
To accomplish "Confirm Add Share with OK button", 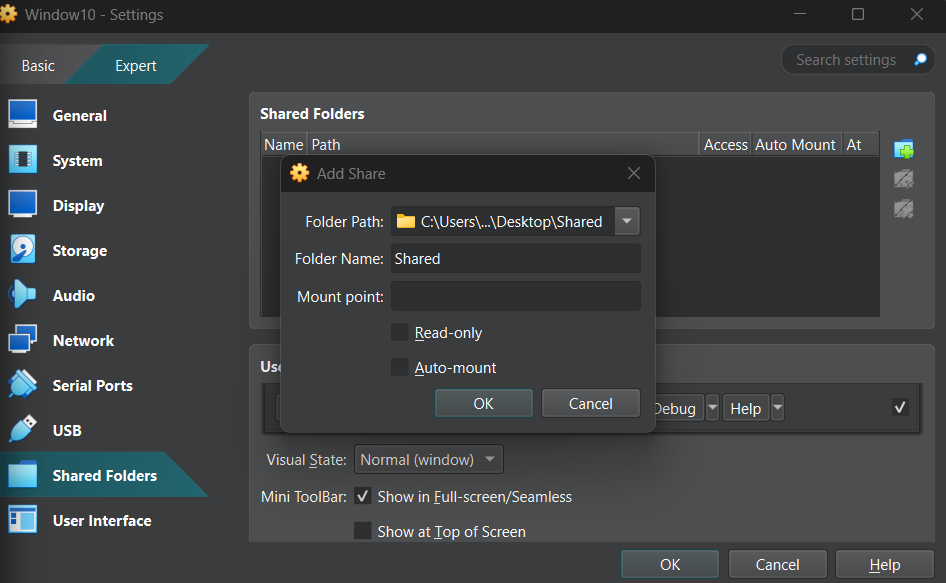I will coord(483,403).
